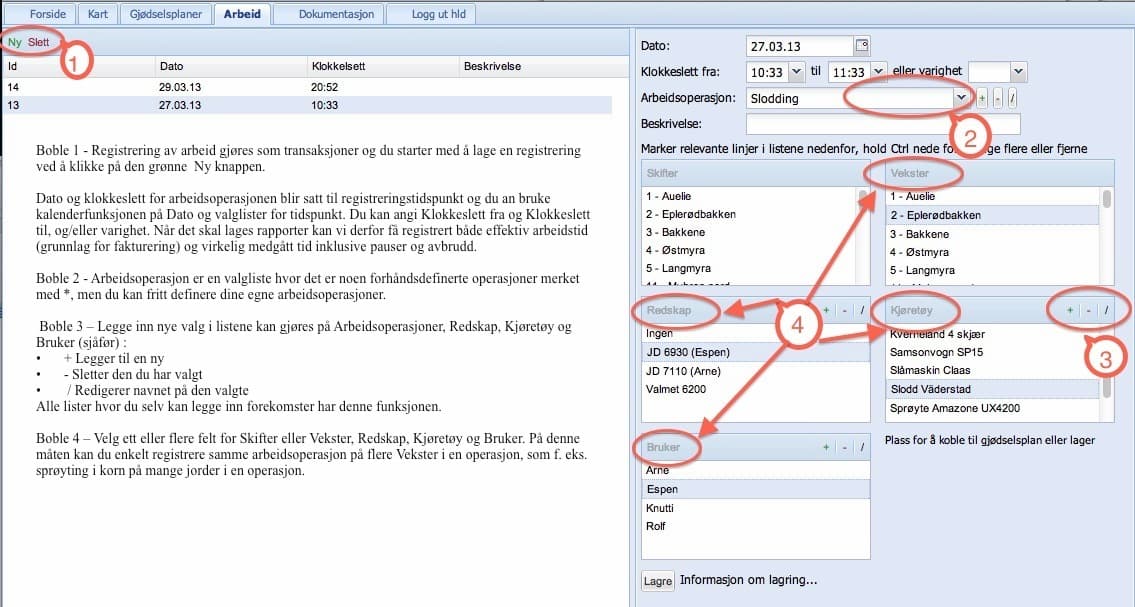Screen dimensions: 1135x607
Task: Add a new Arbeidsoperasjon with the plus icon
Action: 982,98
